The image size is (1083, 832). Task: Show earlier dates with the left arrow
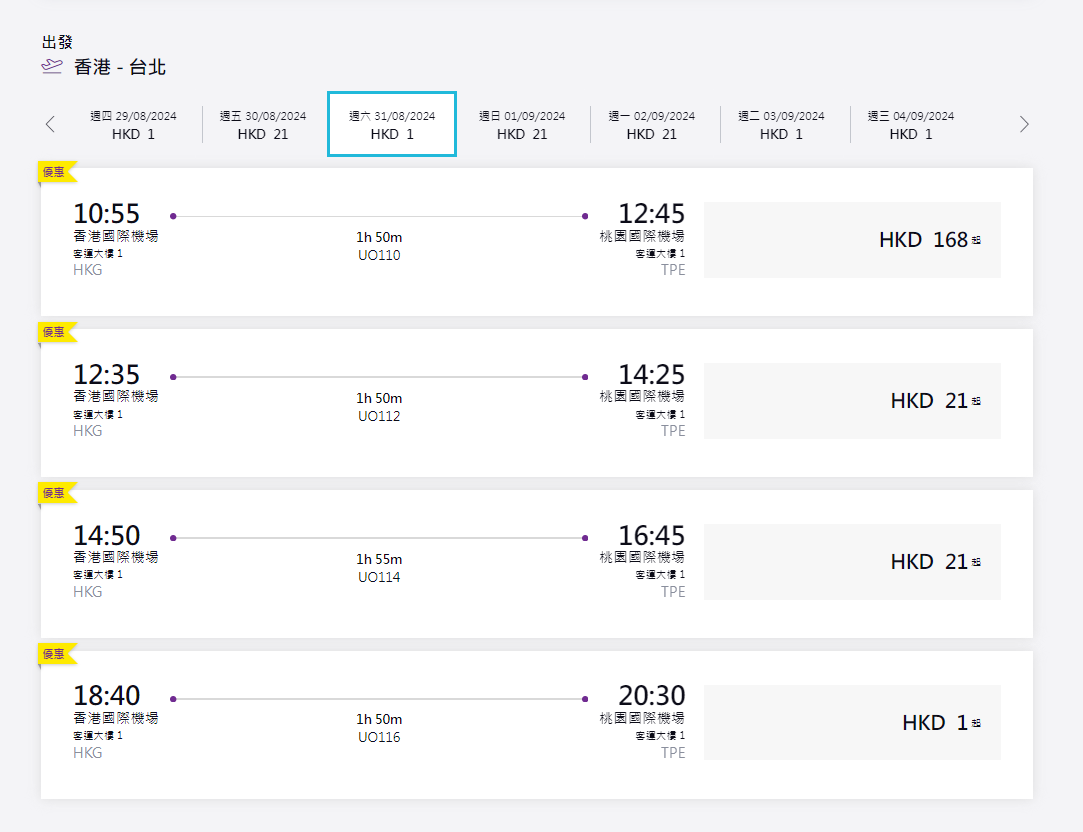point(50,124)
